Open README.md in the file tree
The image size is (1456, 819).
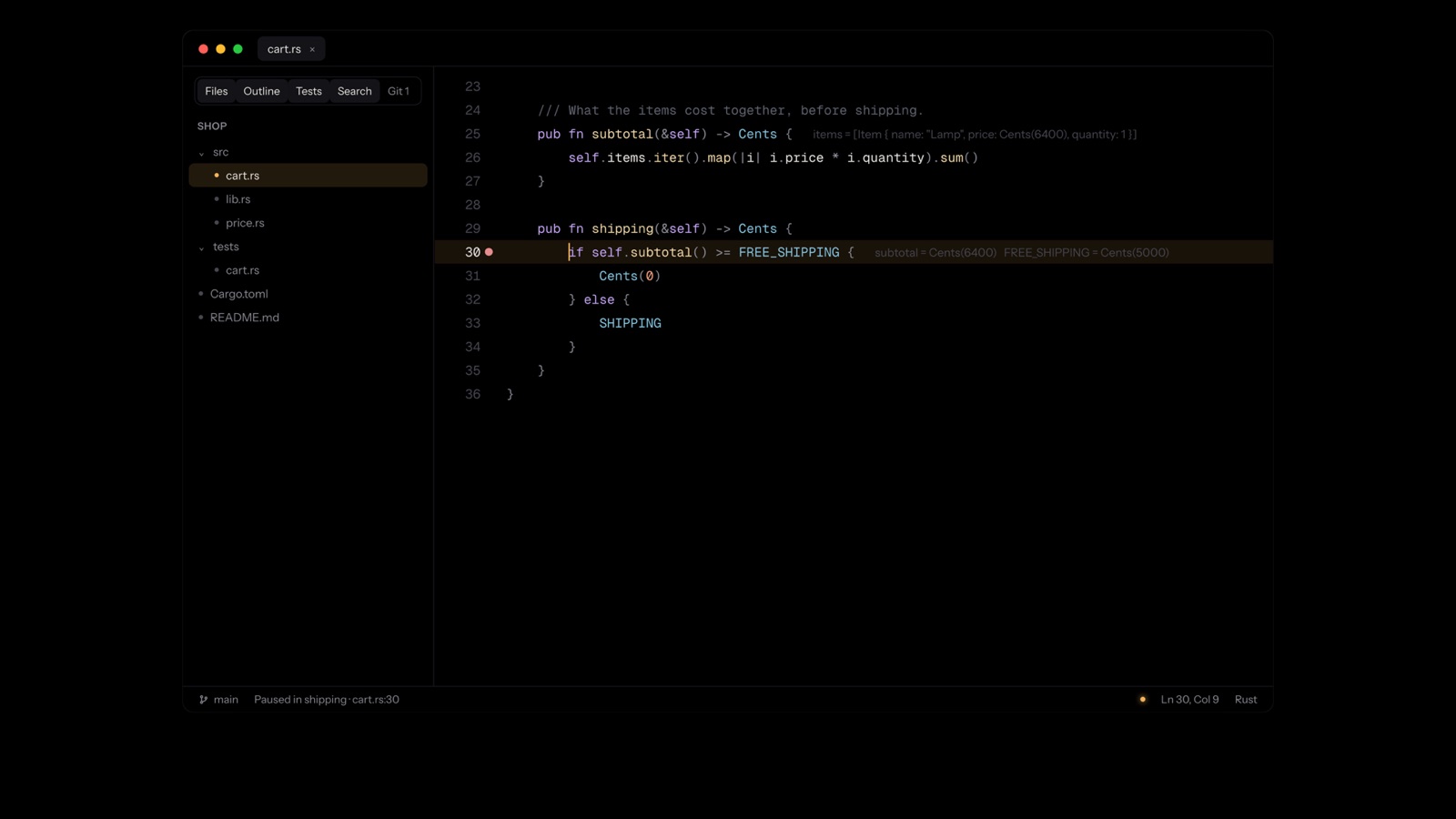pos(308,318)
